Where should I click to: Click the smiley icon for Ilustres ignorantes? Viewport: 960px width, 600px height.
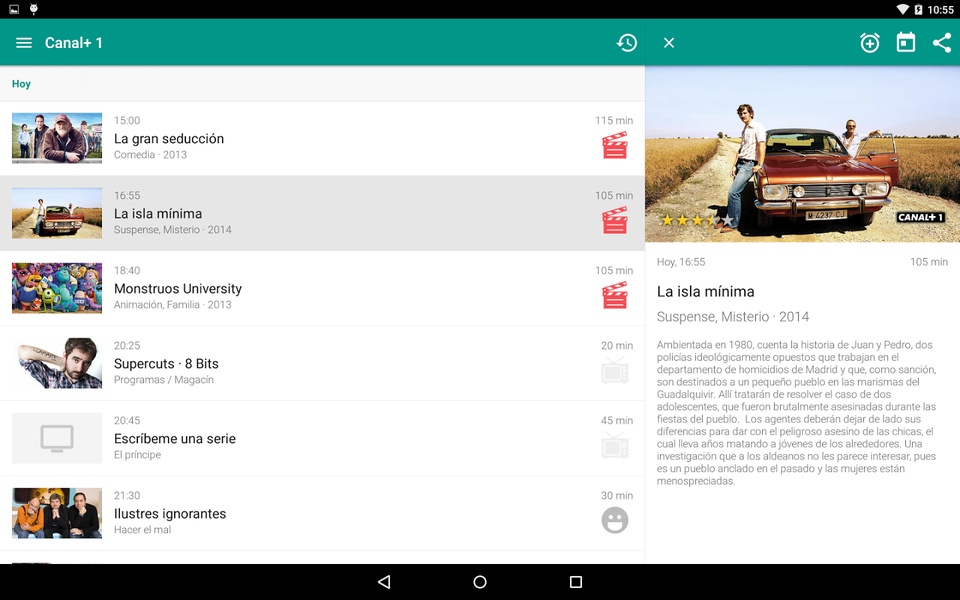[615, 520]
